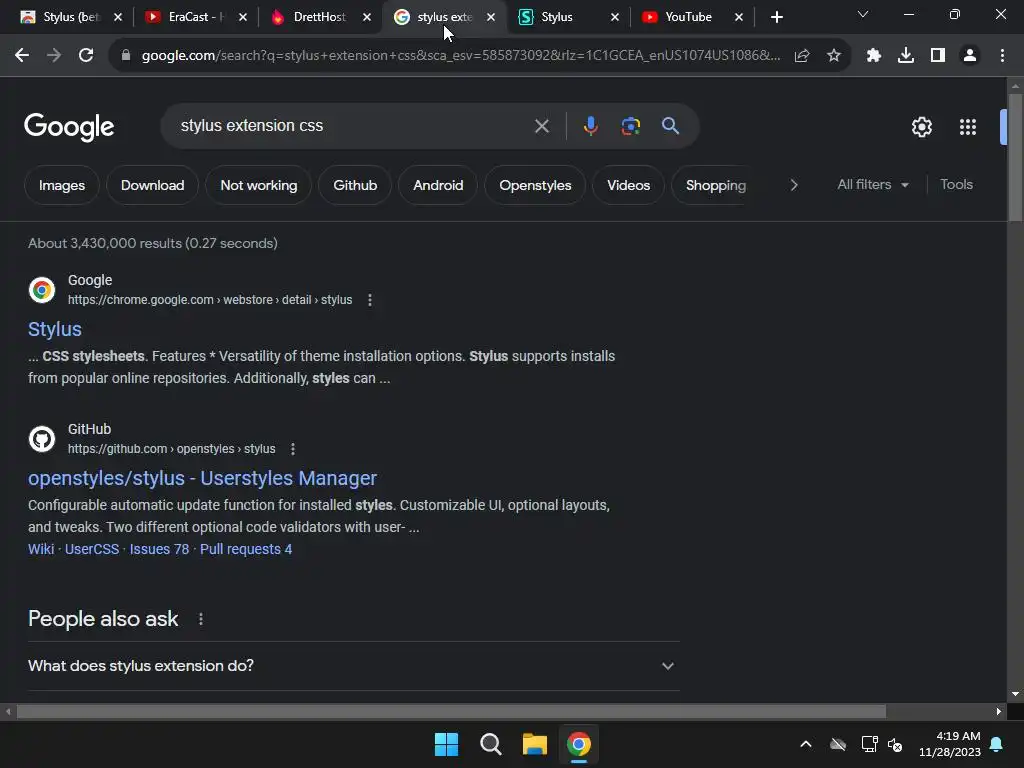Open the clock and date in the tray

[950, 744]
